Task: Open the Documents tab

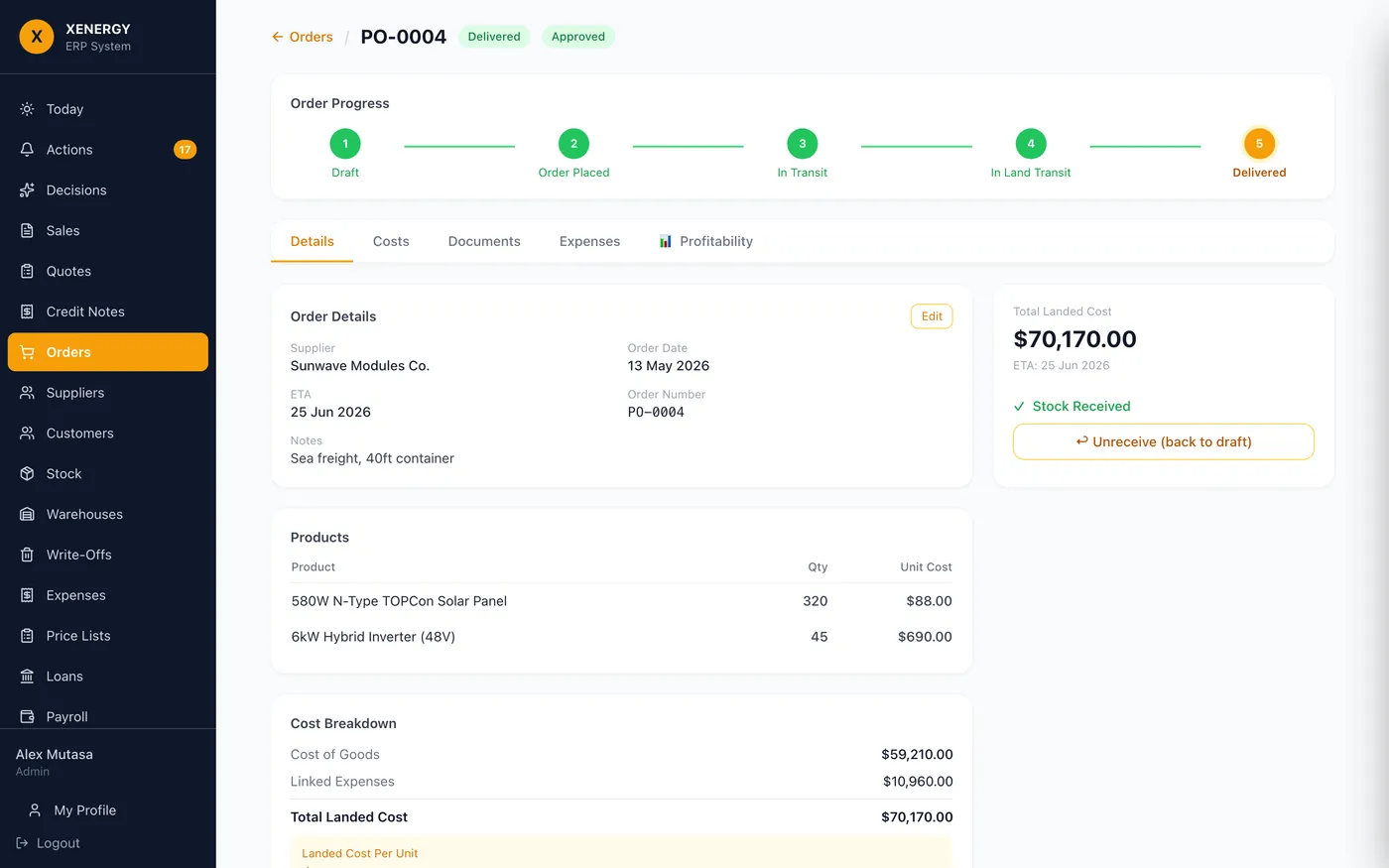Action: pyautogui.click(x=484, y=241)
